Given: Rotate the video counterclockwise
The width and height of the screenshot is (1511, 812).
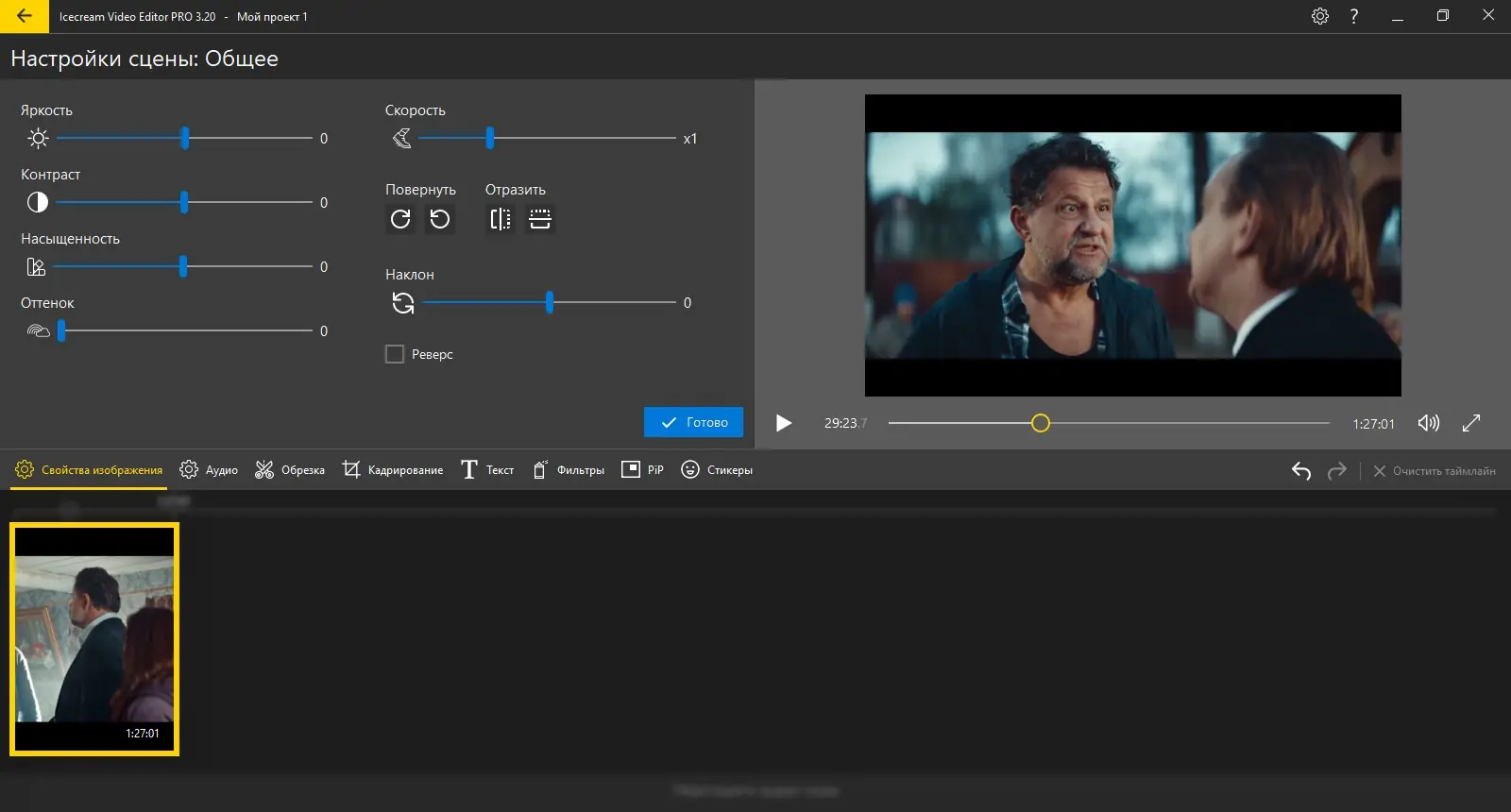Looking at the screenshot, I should tap(440, 219).
